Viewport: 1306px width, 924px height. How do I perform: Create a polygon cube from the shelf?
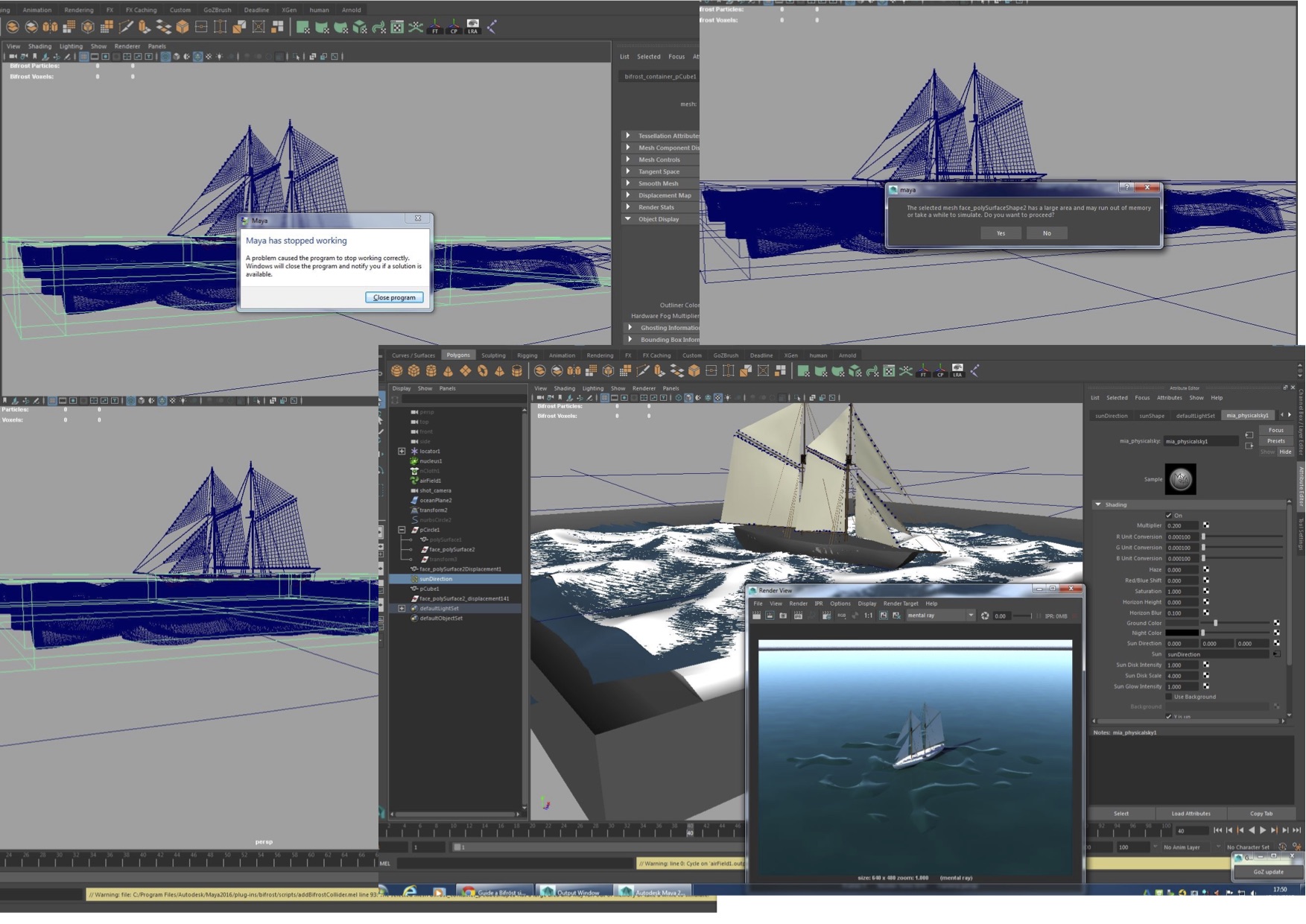tap(413, 371)
